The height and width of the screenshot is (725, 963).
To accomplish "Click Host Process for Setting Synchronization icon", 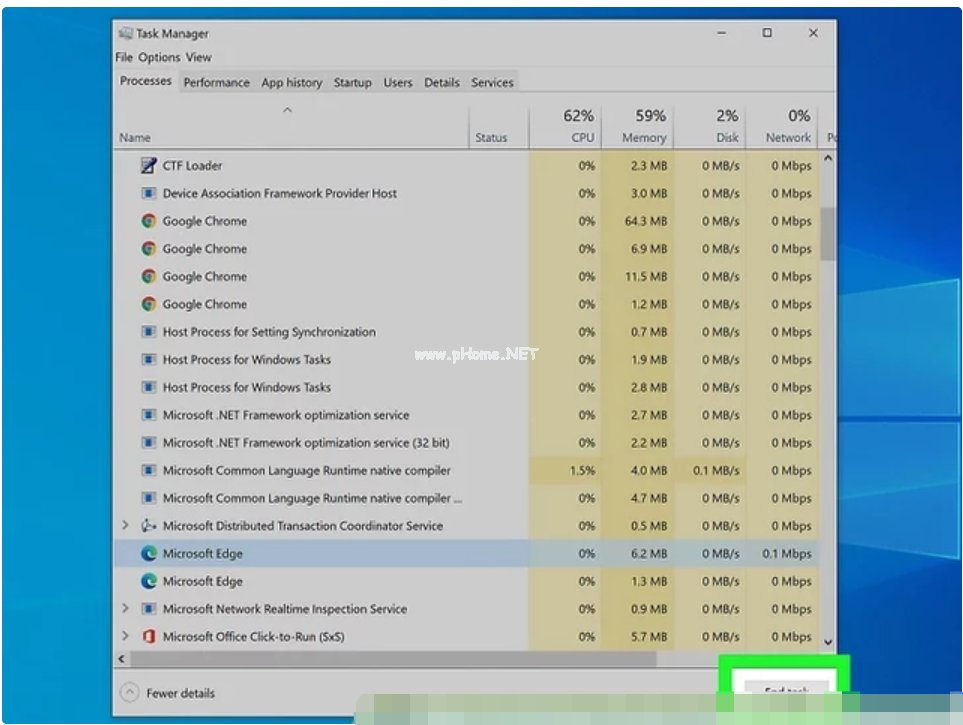I will (148, 332).
